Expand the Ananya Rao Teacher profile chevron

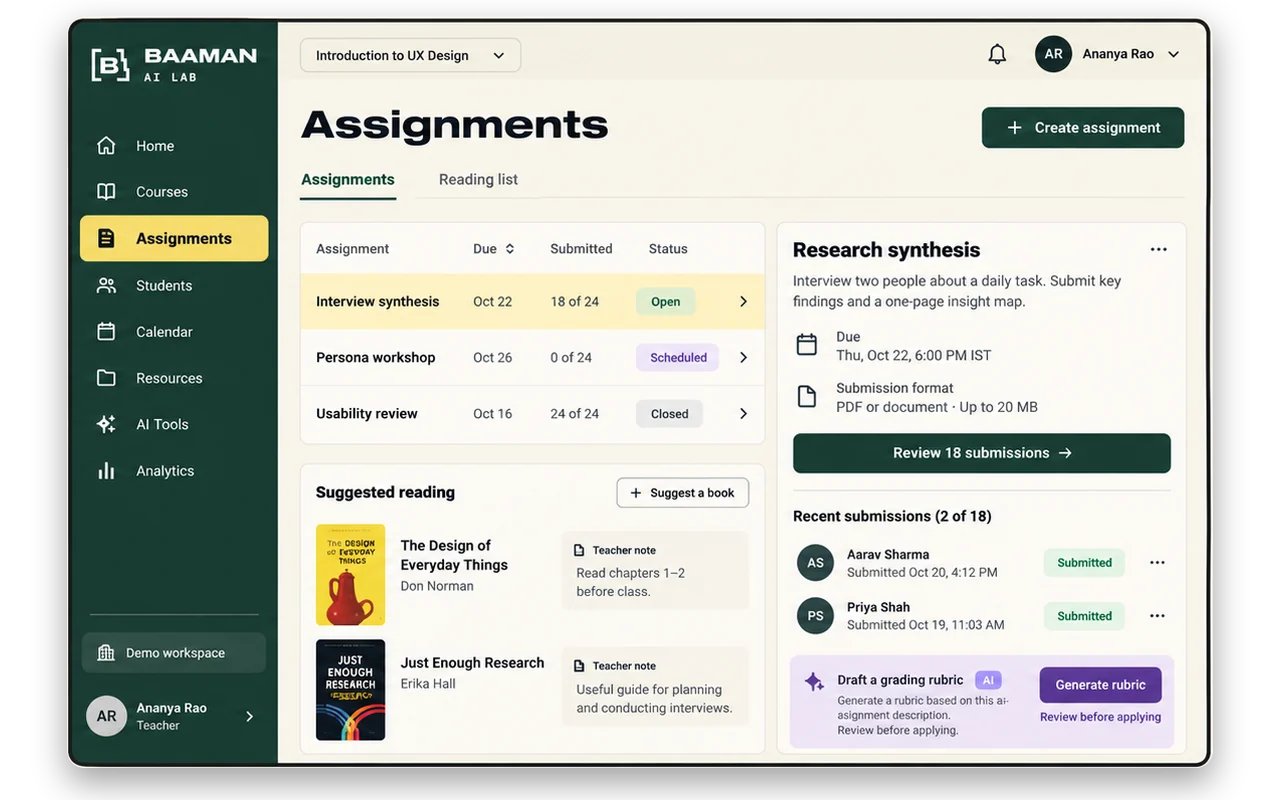pyautogui.click(x=250, y=716)
